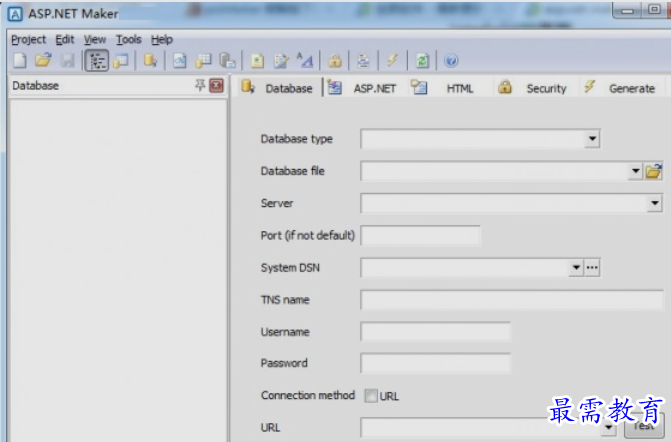Click the padlock security toolbar icon
Screen dimensions: 671x442
pos(335,61)
